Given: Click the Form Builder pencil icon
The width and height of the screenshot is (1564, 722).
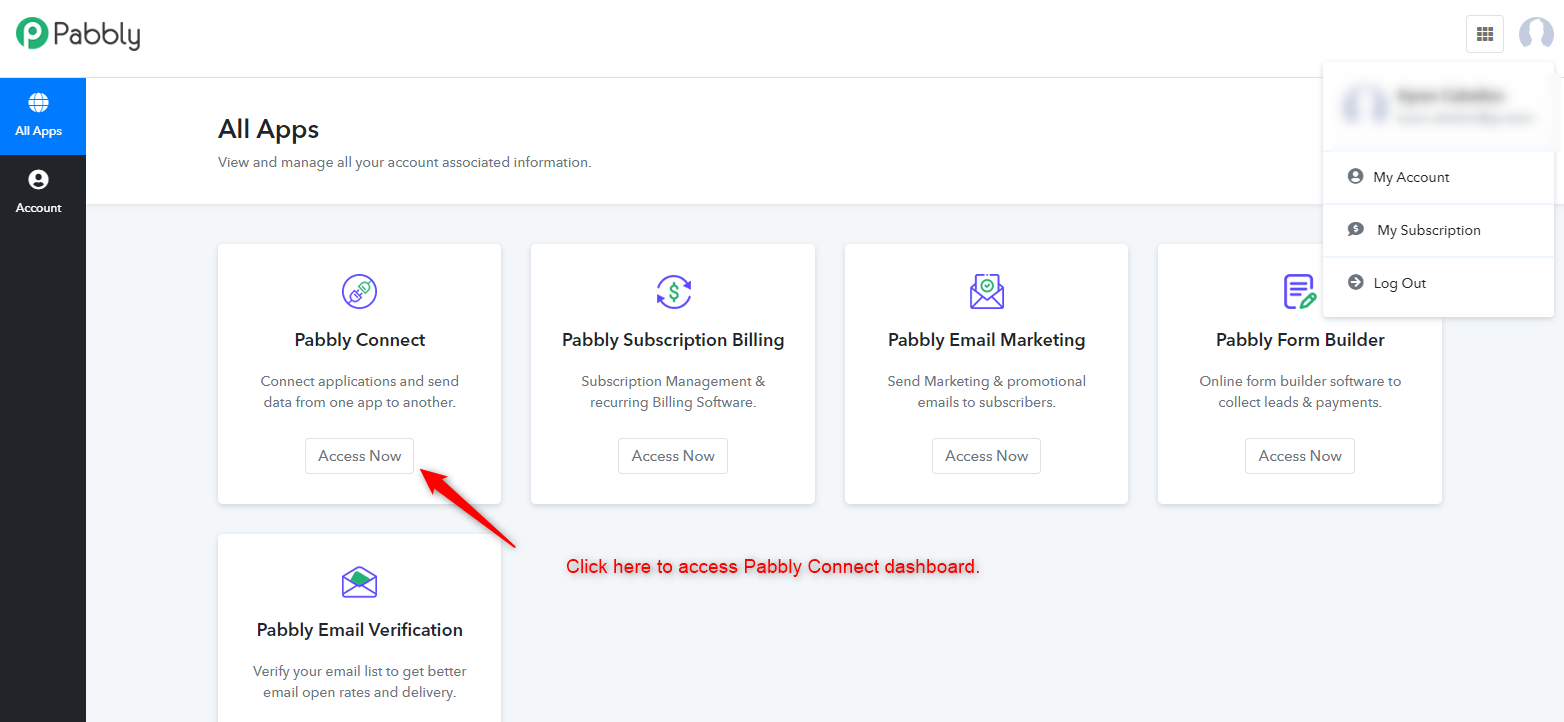Looking at the screenshot, I should point(1299,291).
